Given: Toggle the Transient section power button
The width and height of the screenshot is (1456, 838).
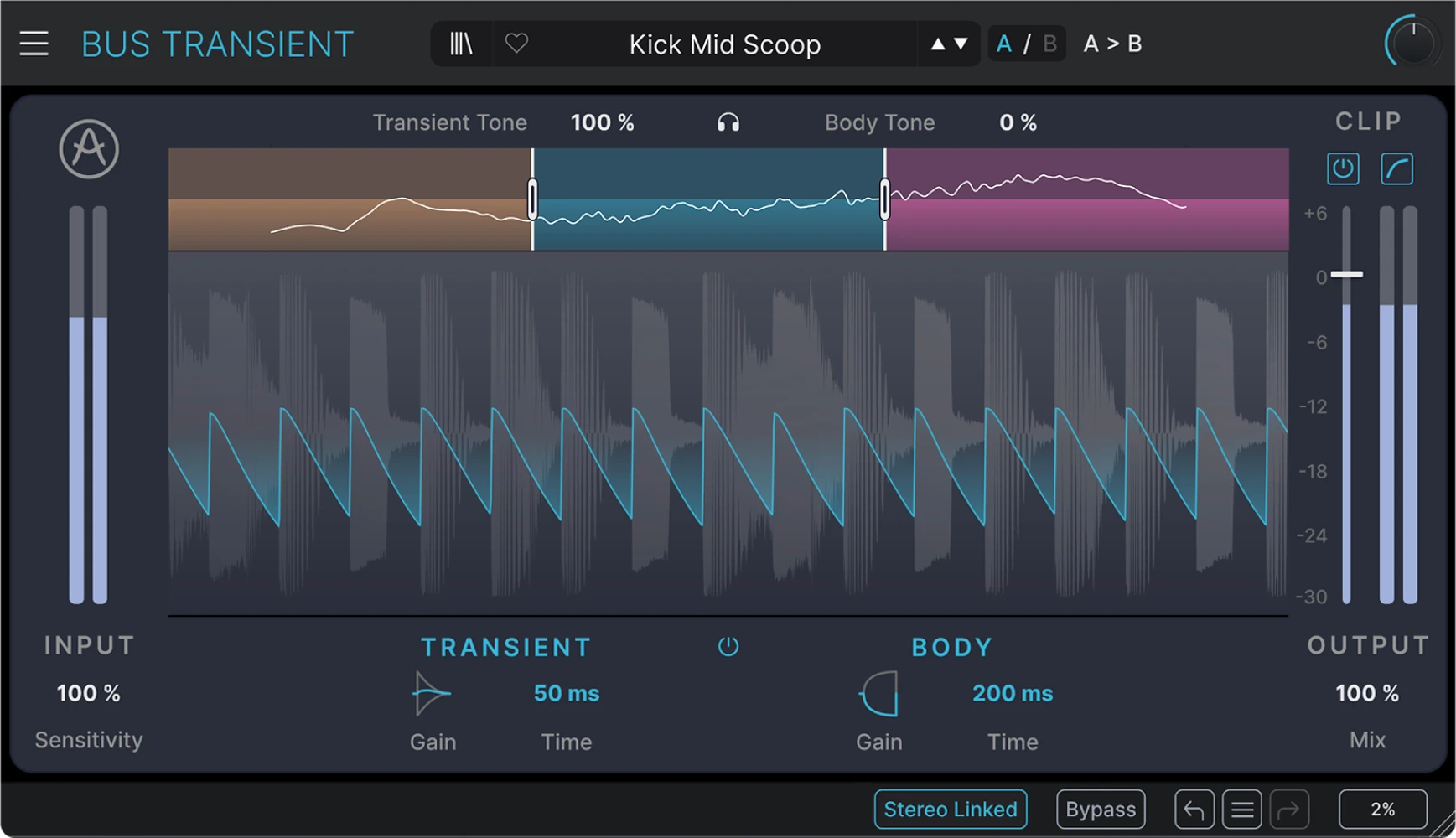Looking at the screenshot, I should click(x=728, y=646).
